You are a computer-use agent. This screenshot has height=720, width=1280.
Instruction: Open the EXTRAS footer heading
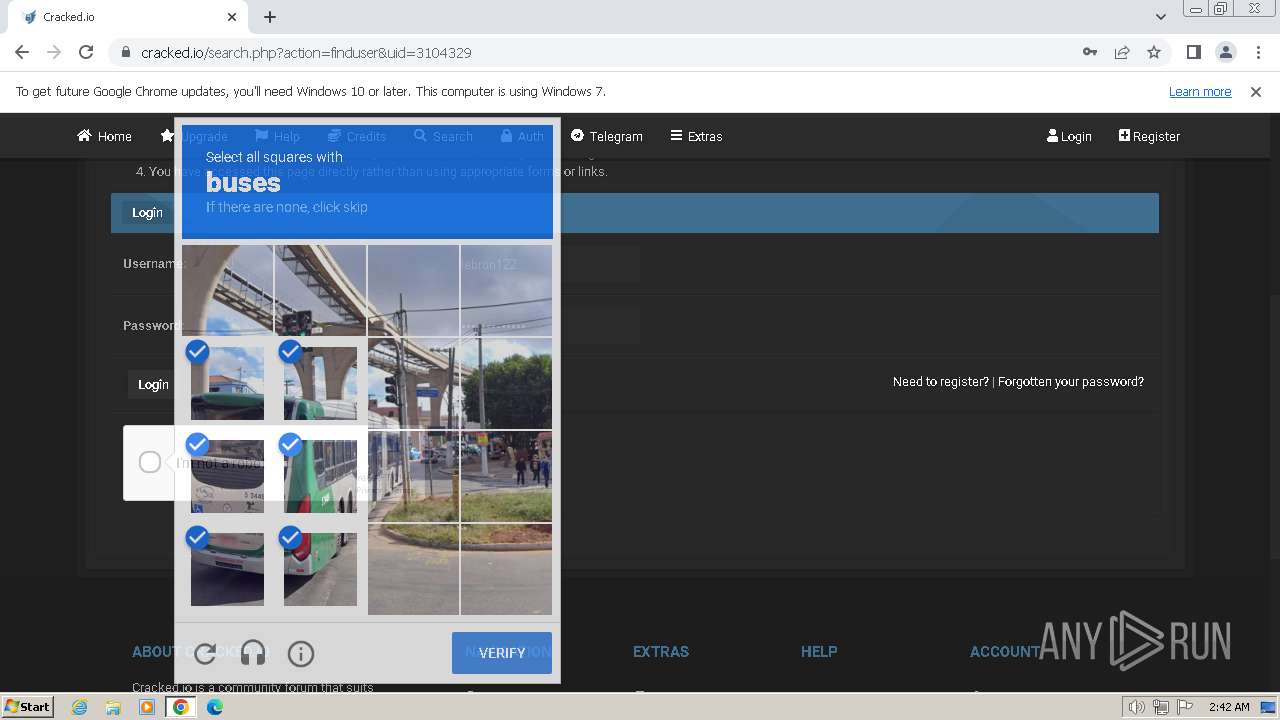tap(660, 651)
